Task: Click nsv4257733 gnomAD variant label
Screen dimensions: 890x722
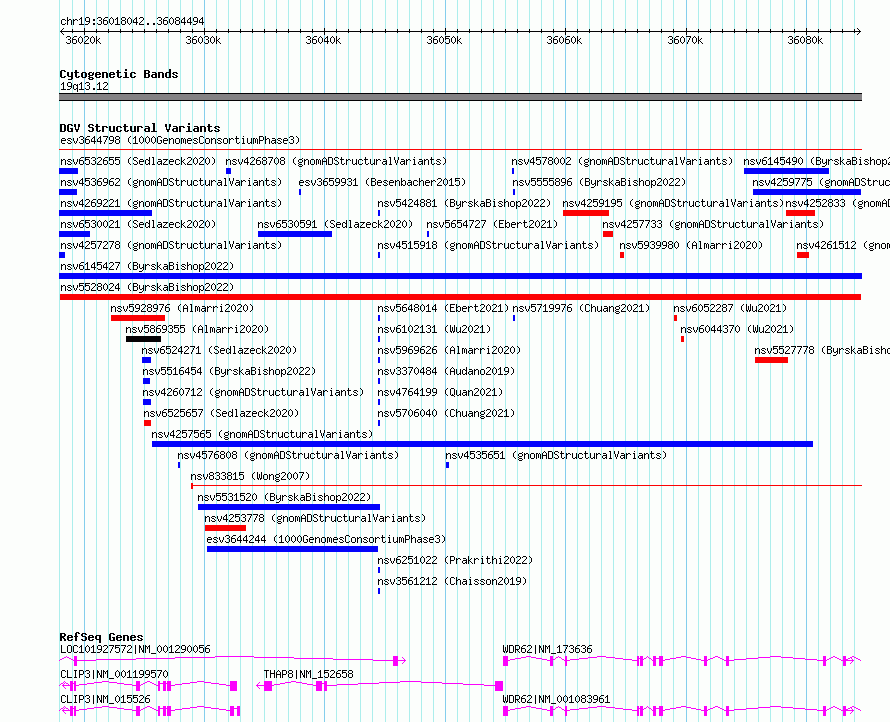Action: 713,224
